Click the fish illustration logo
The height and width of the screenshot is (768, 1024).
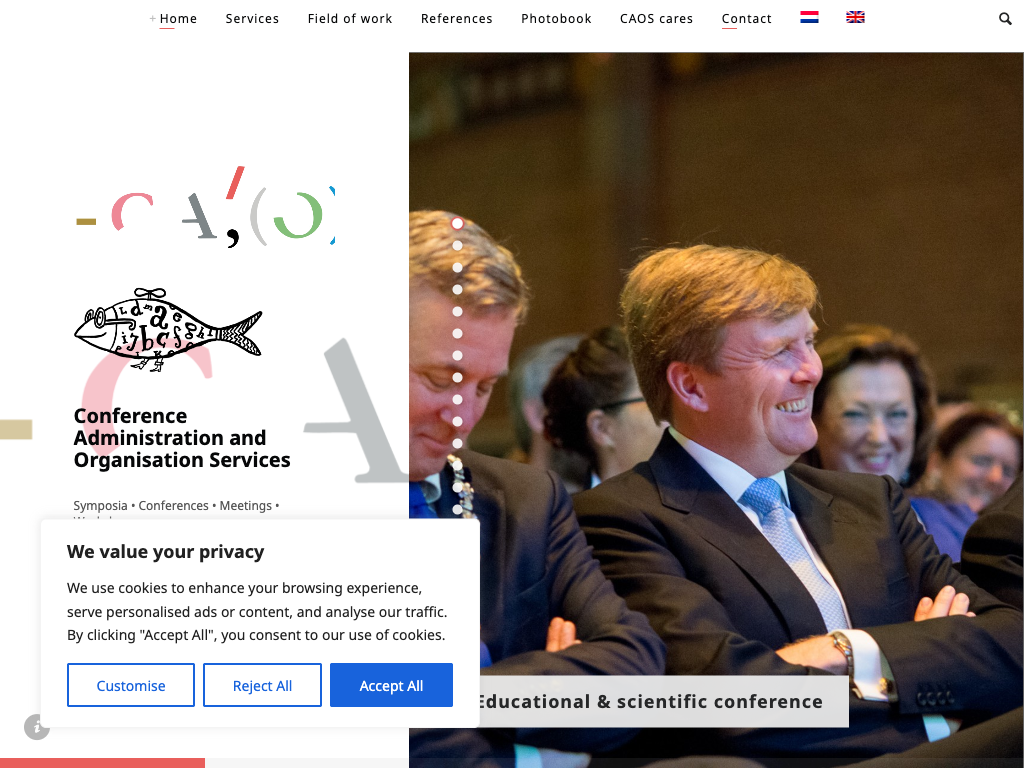(168, 330)
